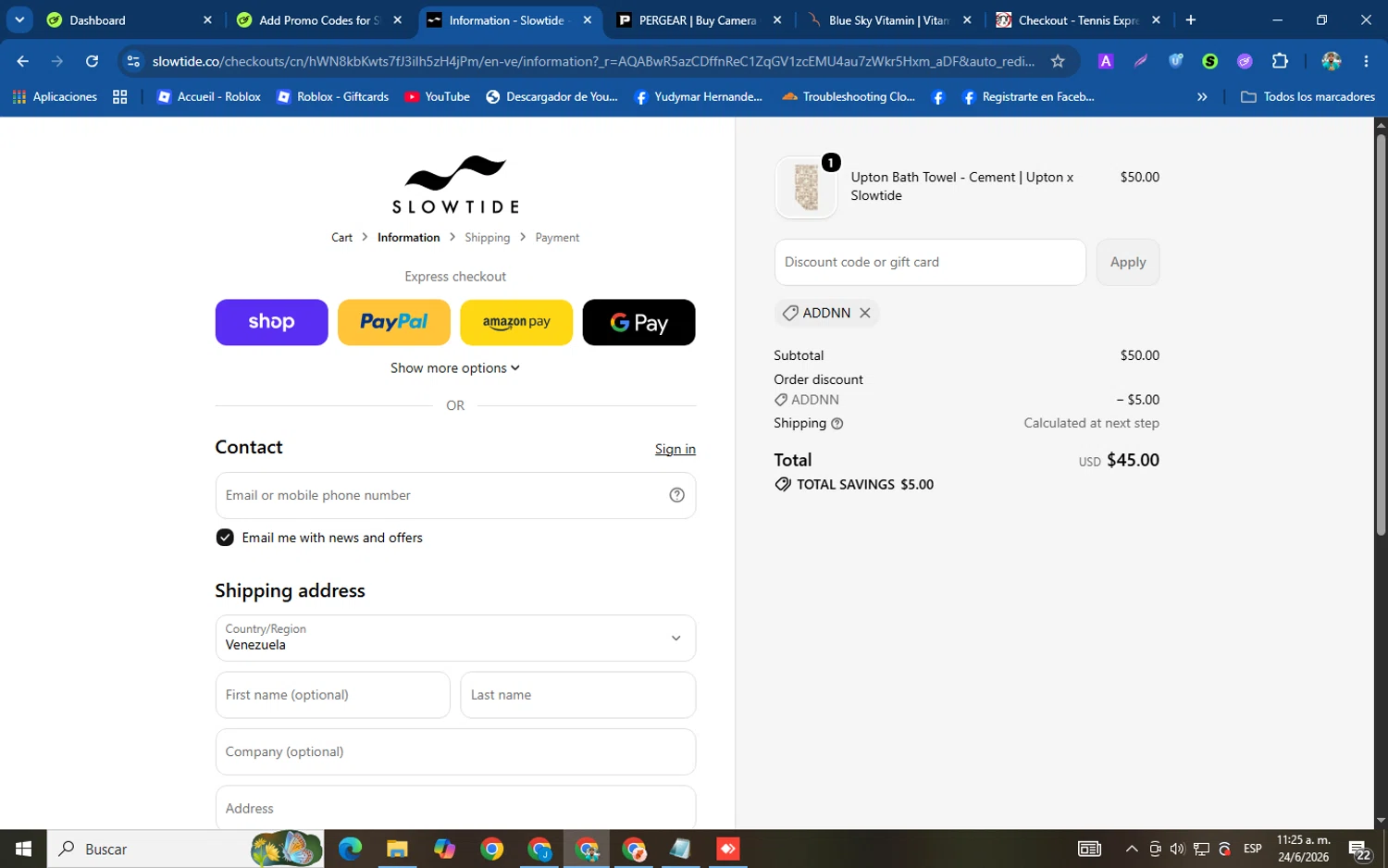Click the First name (optional) field
1388x868 pixels.
(x=332, y=695)
